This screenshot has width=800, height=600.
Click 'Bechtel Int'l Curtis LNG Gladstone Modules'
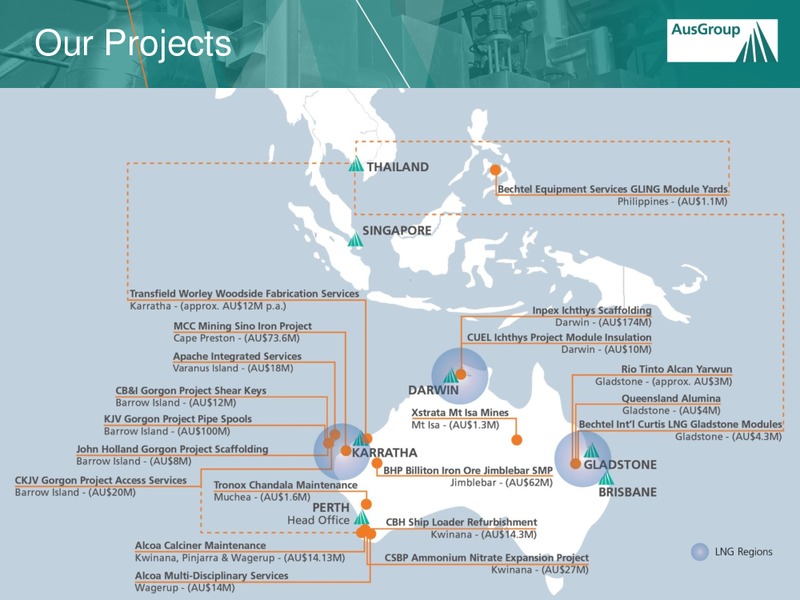[x=680, y=424]
